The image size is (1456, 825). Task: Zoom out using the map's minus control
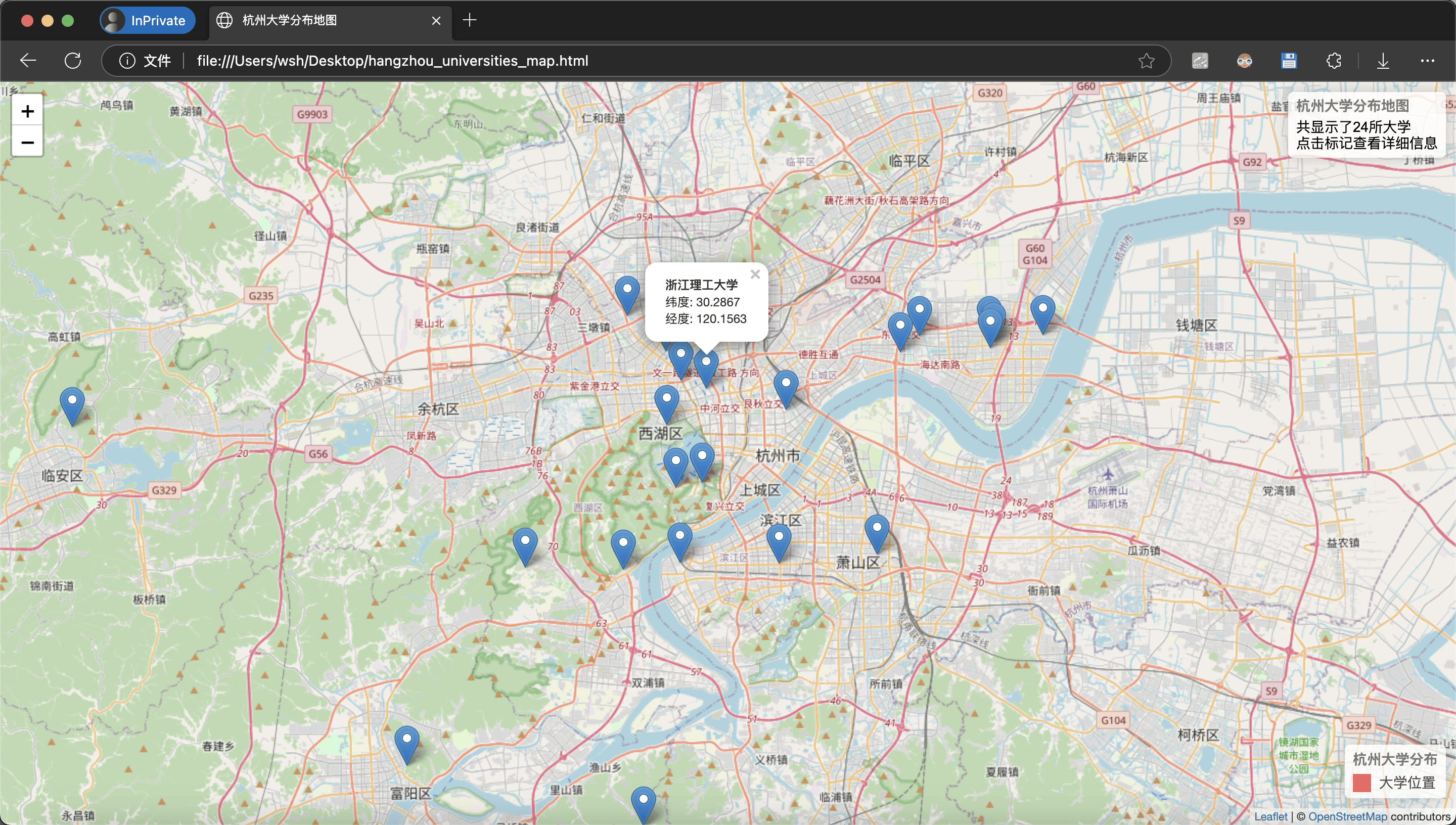pyautogui.click(x=27, y=142)
